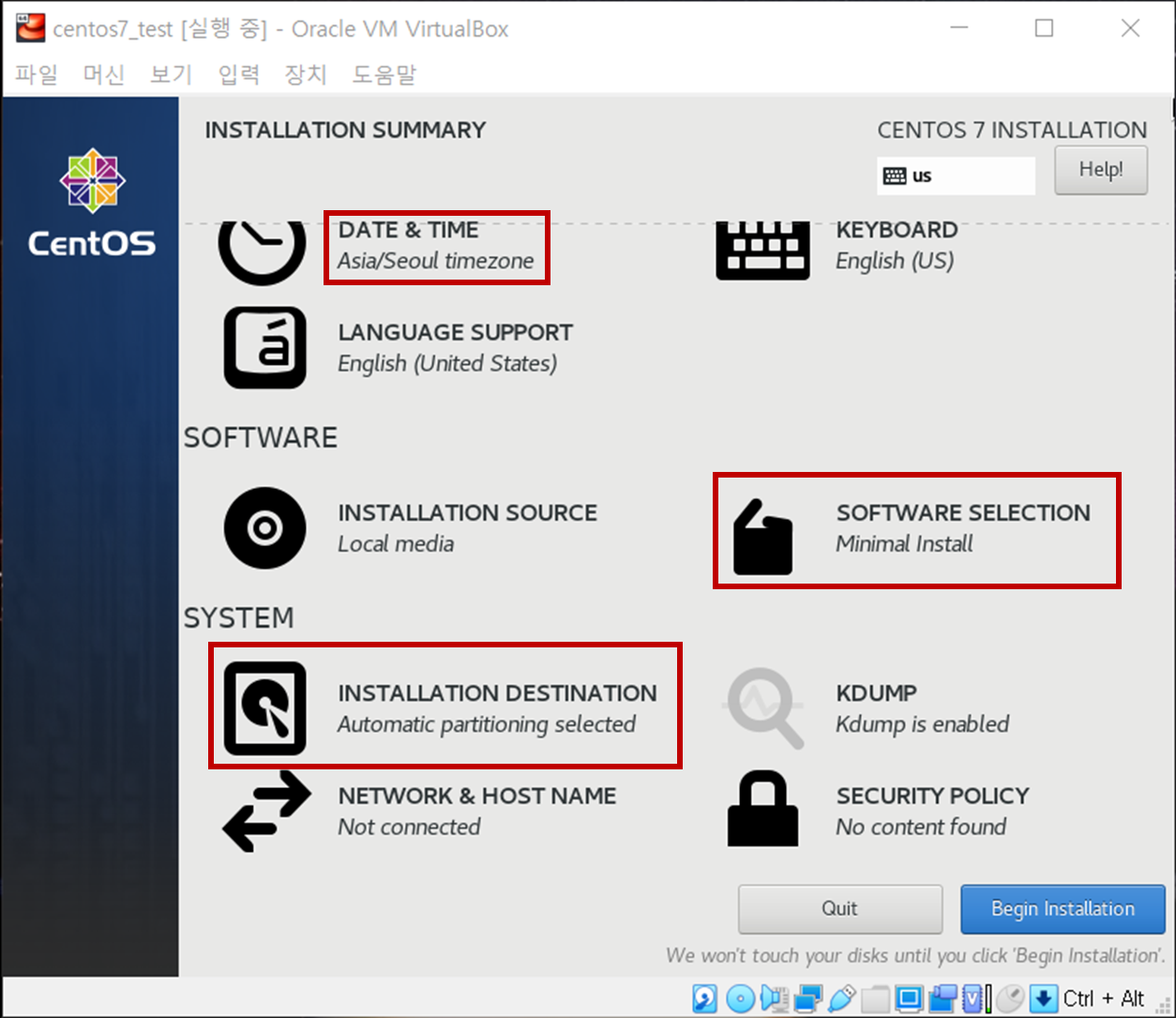Click the 'Local media' text
This screenshot has height=1018, width=1176.
pos(396,543)
